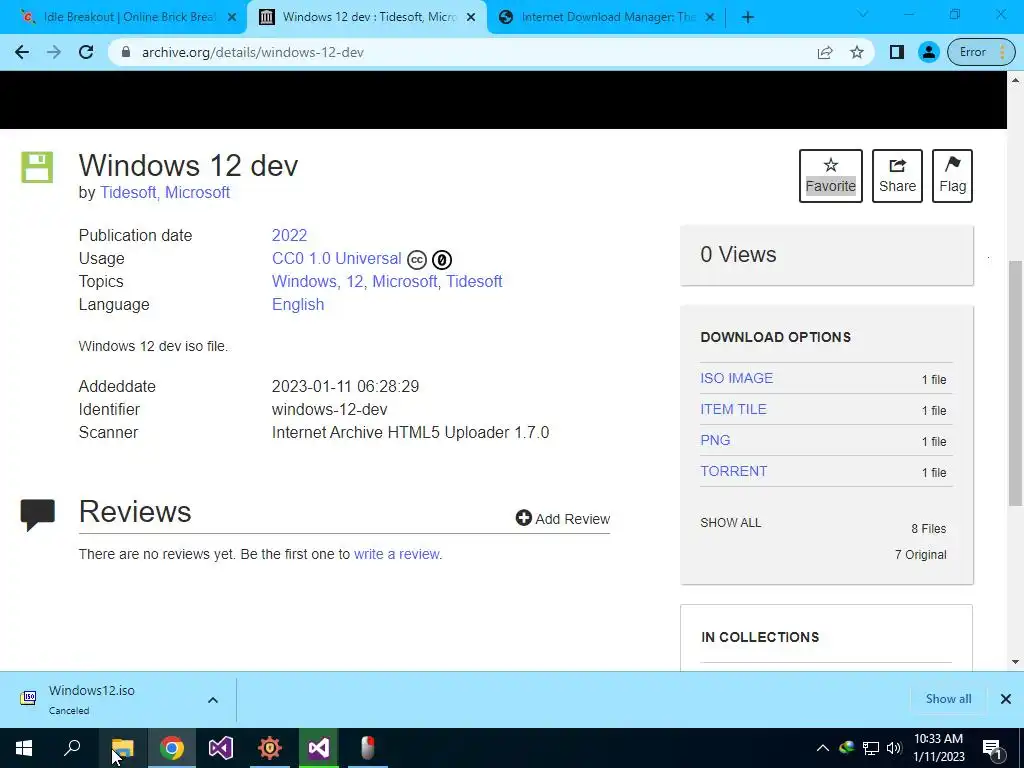Click Add Review button
This screenshot has width=1024, height=768.
[563, 519]
